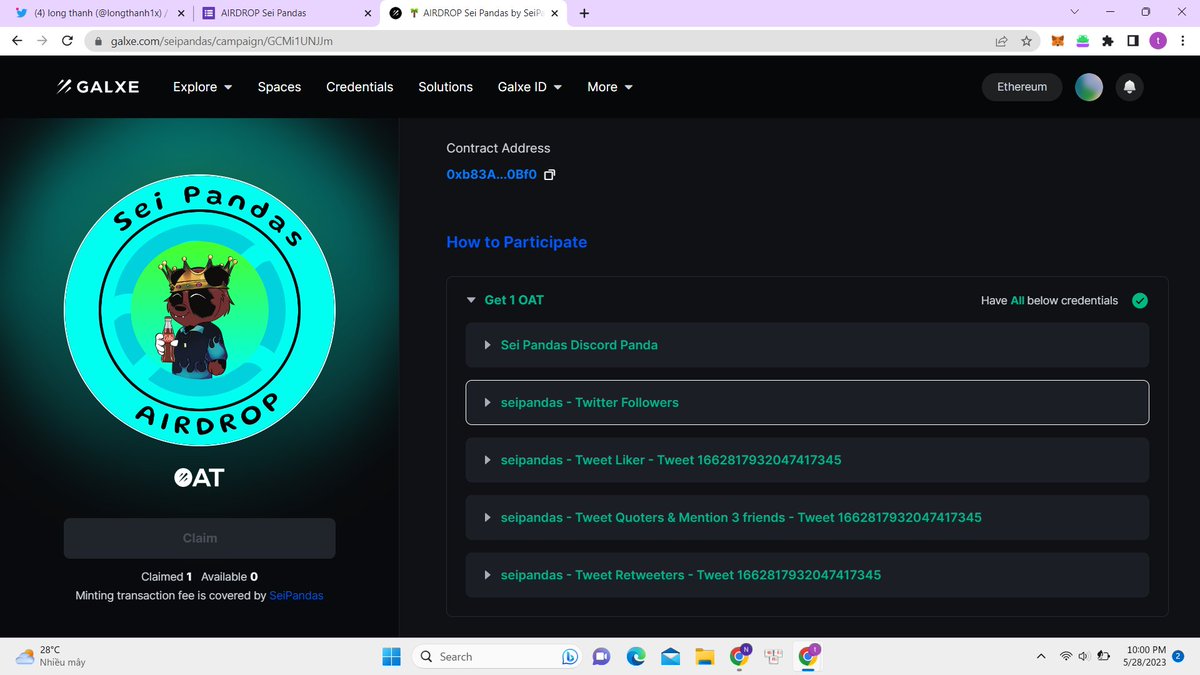Click the MetaMask fox extension icon
1200x675 pixels.
click(1057, 41)
